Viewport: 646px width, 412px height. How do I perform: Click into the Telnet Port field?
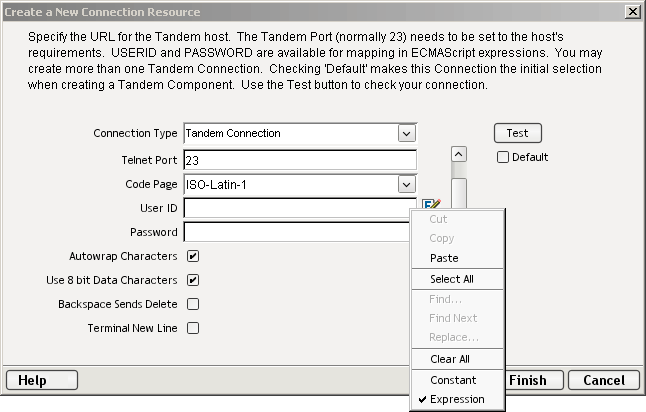click(x=300, y=160)
